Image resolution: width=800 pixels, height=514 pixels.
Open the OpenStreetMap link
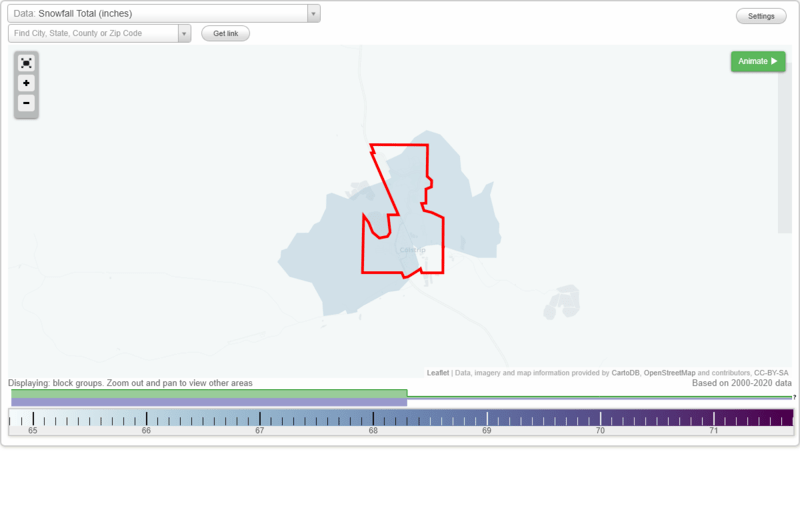coord(669,373)
